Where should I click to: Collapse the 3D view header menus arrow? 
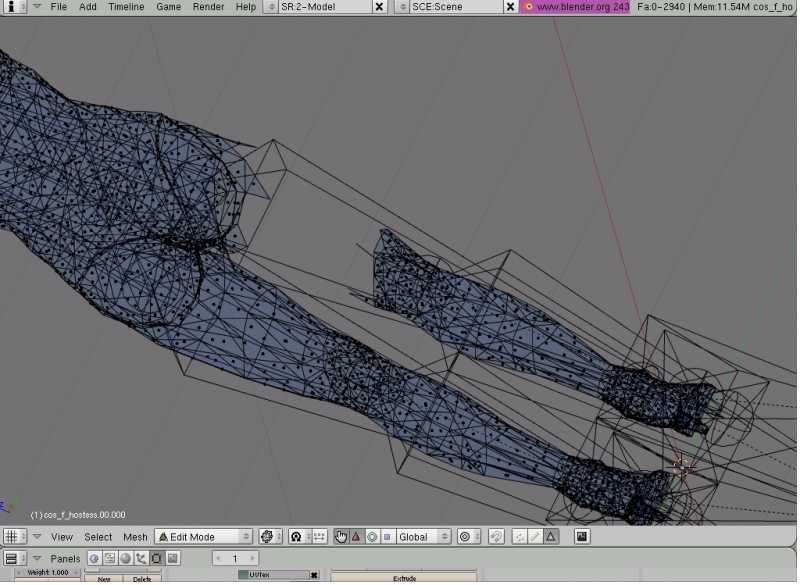(x=37, y=537)
